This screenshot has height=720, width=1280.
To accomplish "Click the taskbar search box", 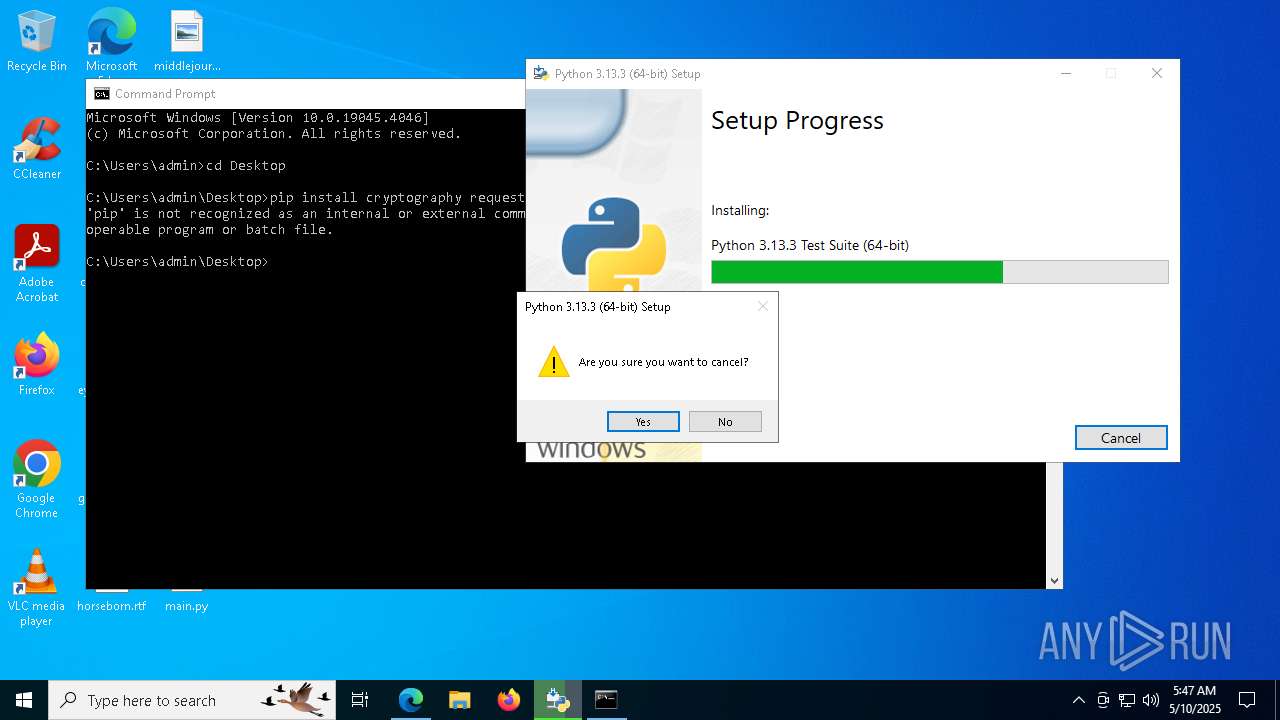I will click(194, 700).
